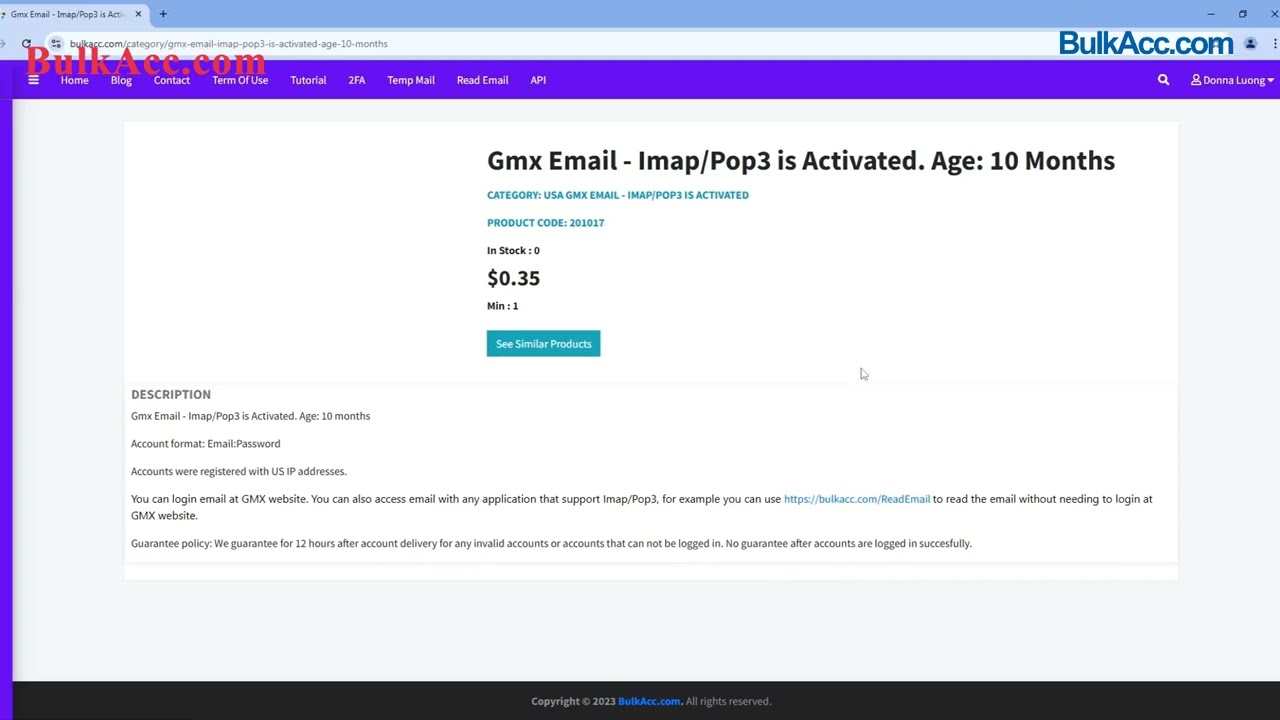
Task: Reload the page with refresh icon
Action: tap(26, 44)
